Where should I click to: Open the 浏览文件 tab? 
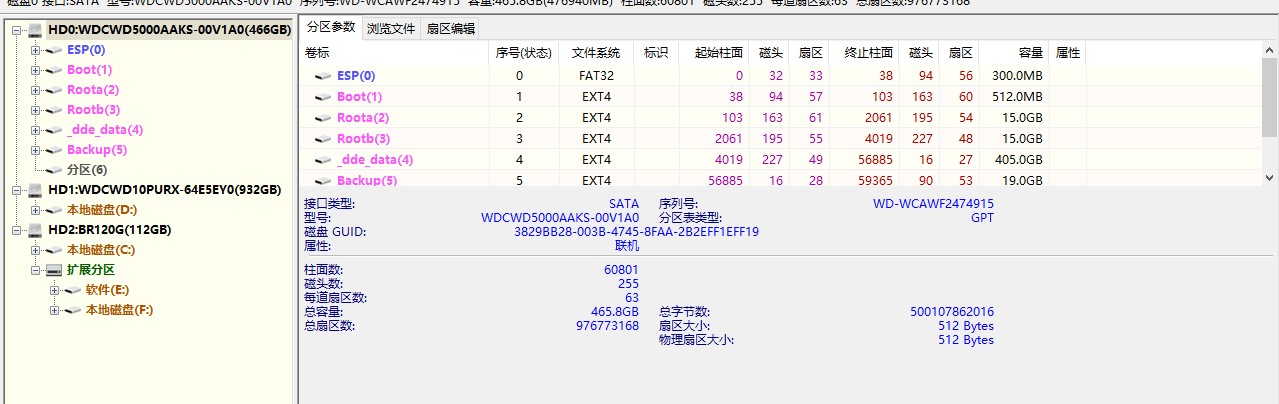391,29
